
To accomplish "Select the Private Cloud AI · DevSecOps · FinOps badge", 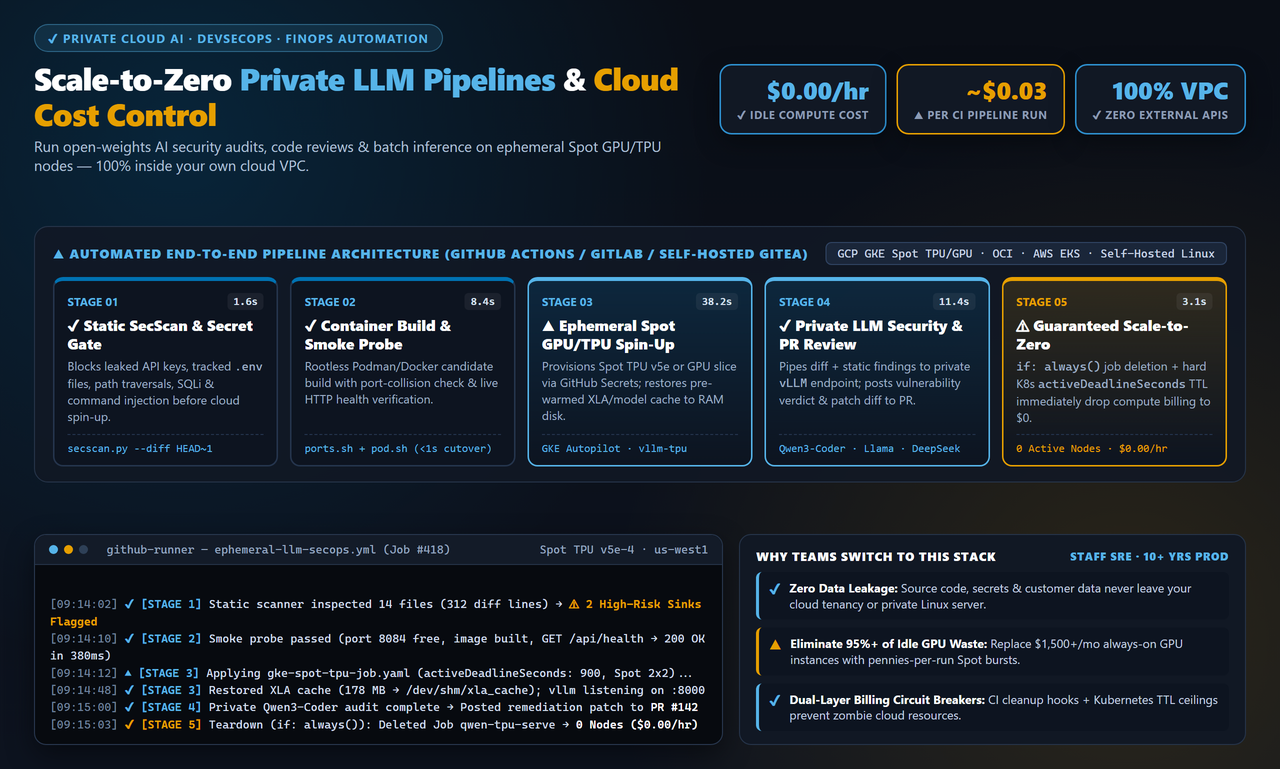I will [238, 39].
